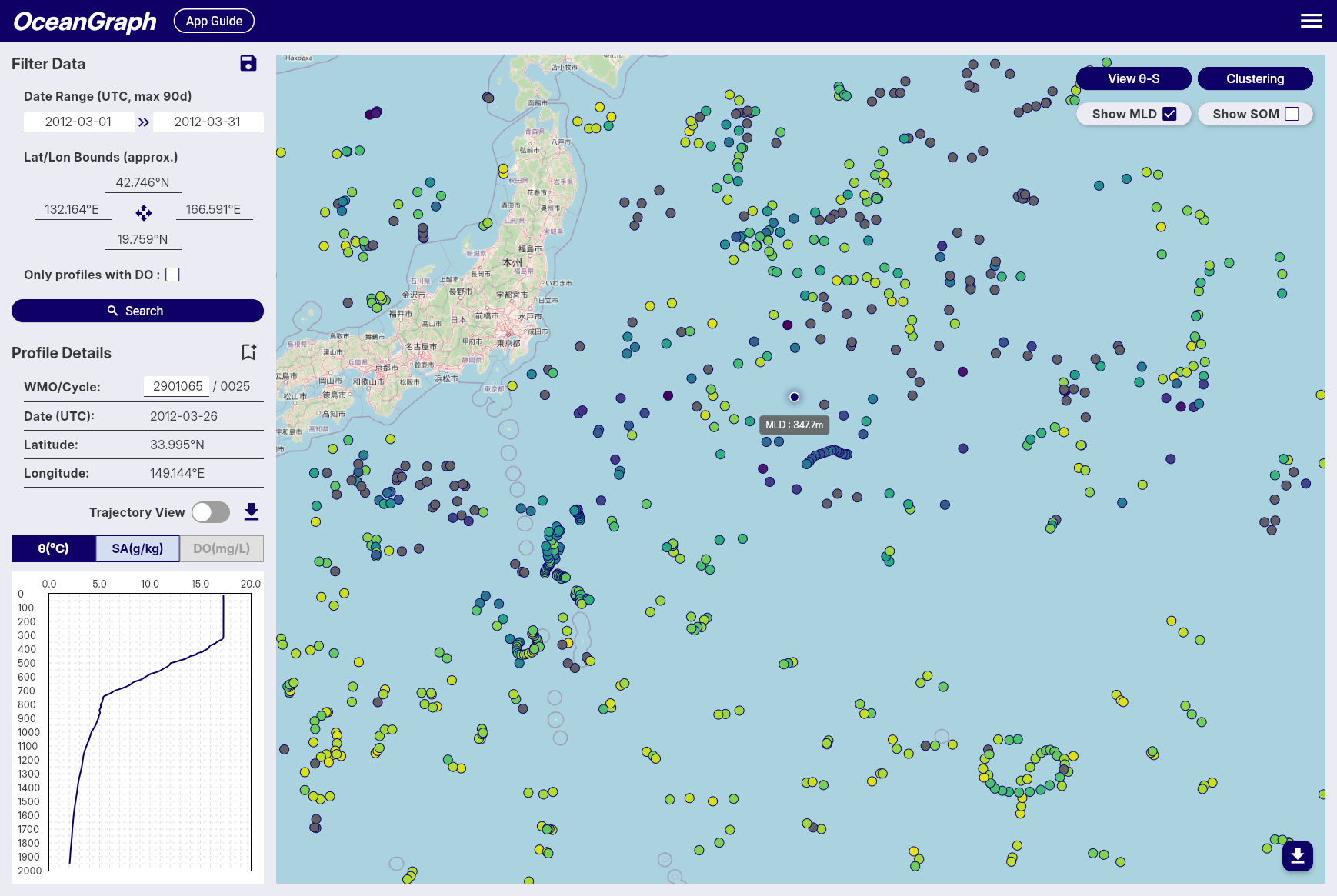Download profile data beside Trajectory View
1337x896 pixels.
click(252, 512)
